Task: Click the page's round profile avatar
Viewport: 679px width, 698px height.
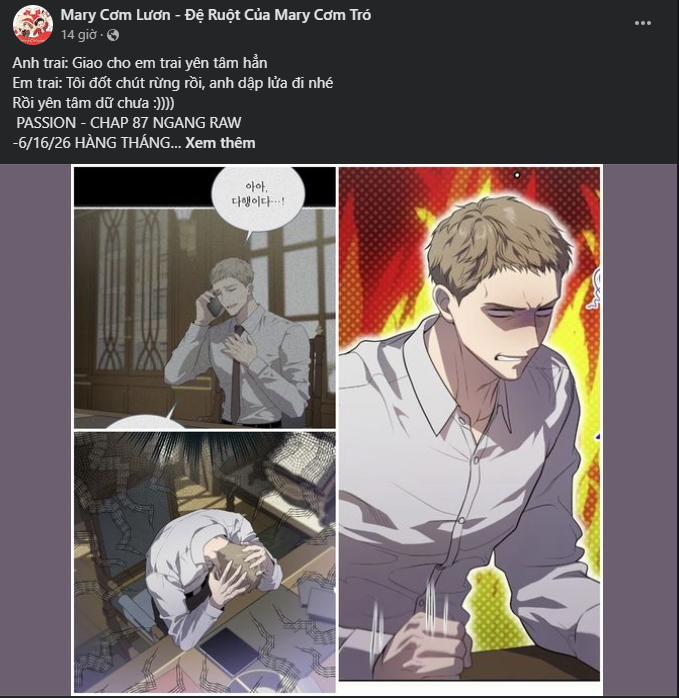Action: (33, 25)
